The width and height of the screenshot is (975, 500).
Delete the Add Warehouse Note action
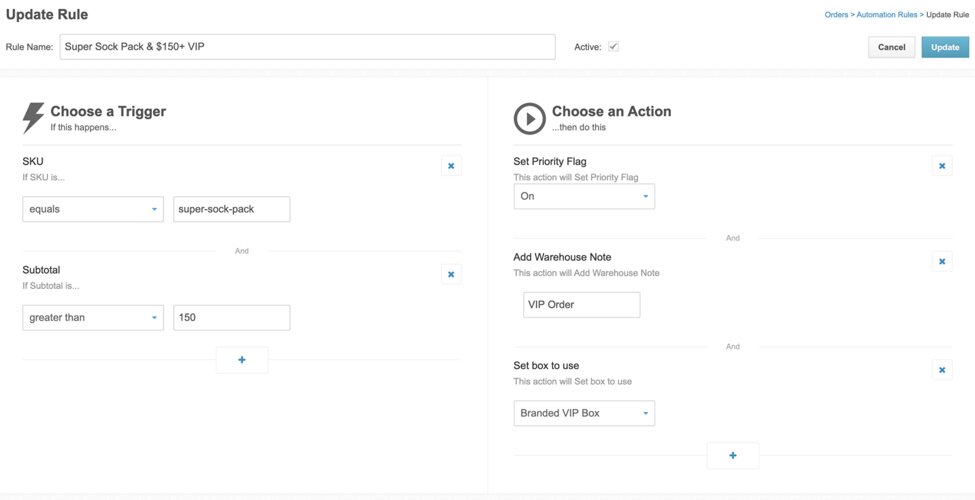pos(941,261)
